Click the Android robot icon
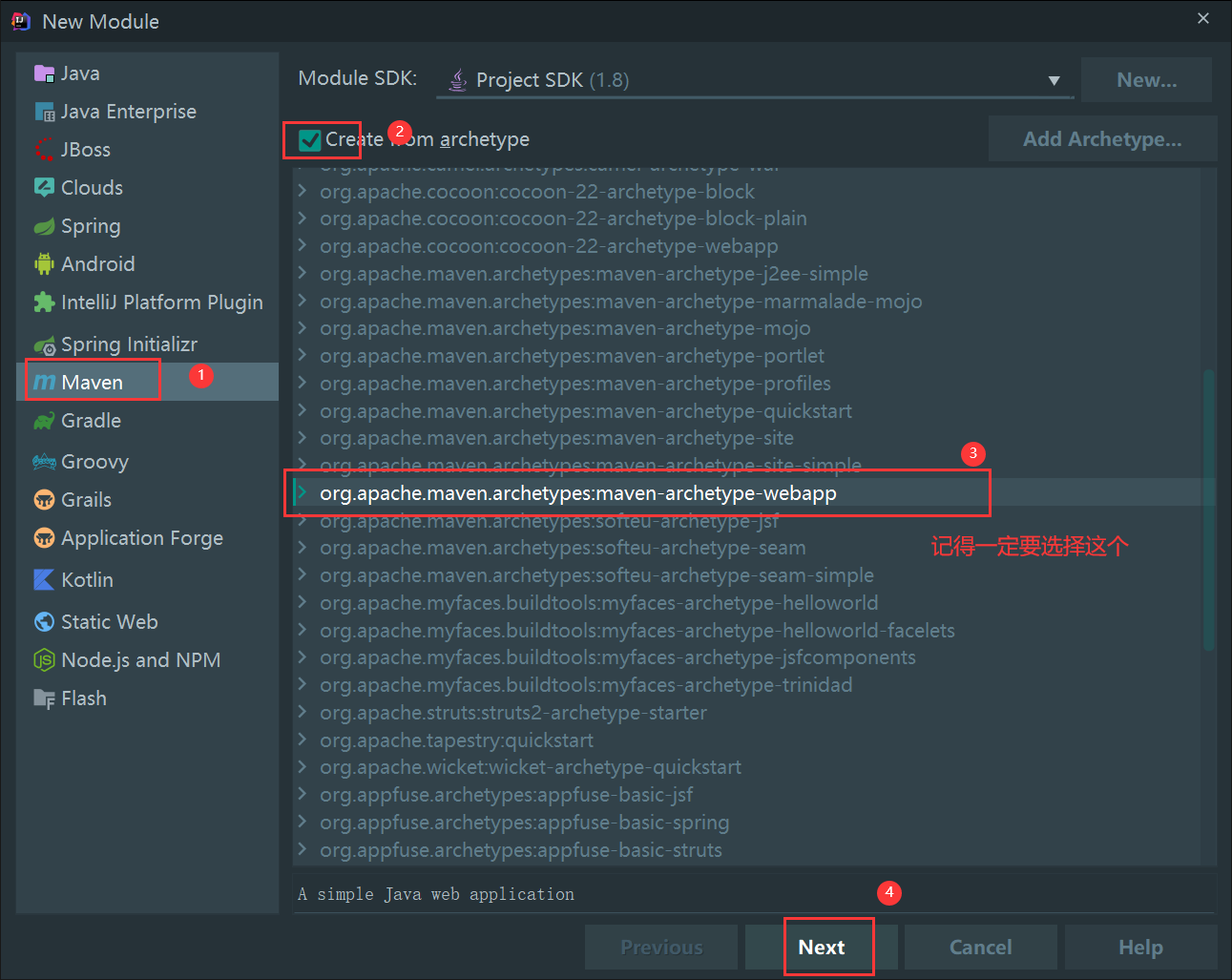This screenshot has height=980, width=1232. 44,264
